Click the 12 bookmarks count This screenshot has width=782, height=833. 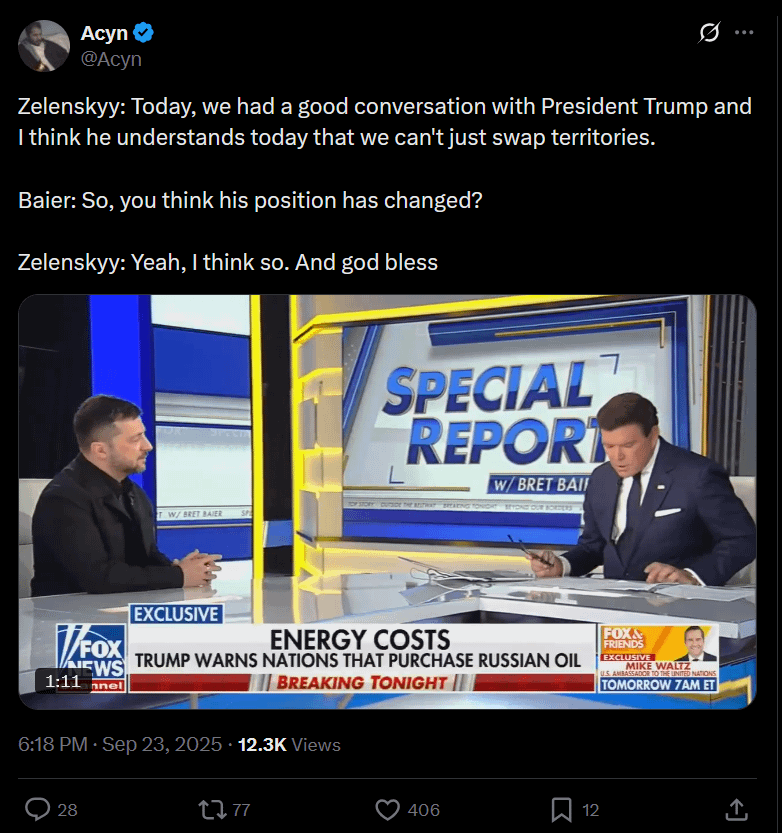click(591, 810)
